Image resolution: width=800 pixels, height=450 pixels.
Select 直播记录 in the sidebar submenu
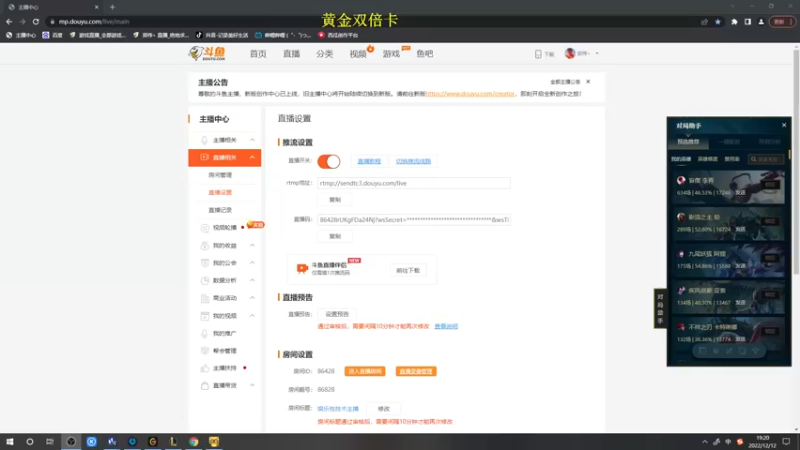[220, 210]
